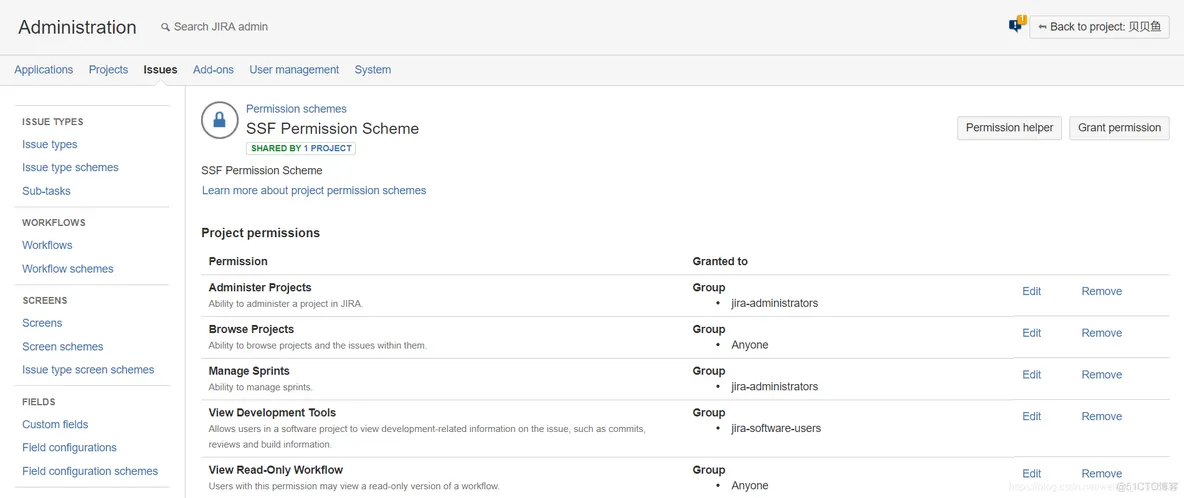Viewport: 1184px width, 498px height.
Task: Select the Issues tab
Action: [160, 69]
